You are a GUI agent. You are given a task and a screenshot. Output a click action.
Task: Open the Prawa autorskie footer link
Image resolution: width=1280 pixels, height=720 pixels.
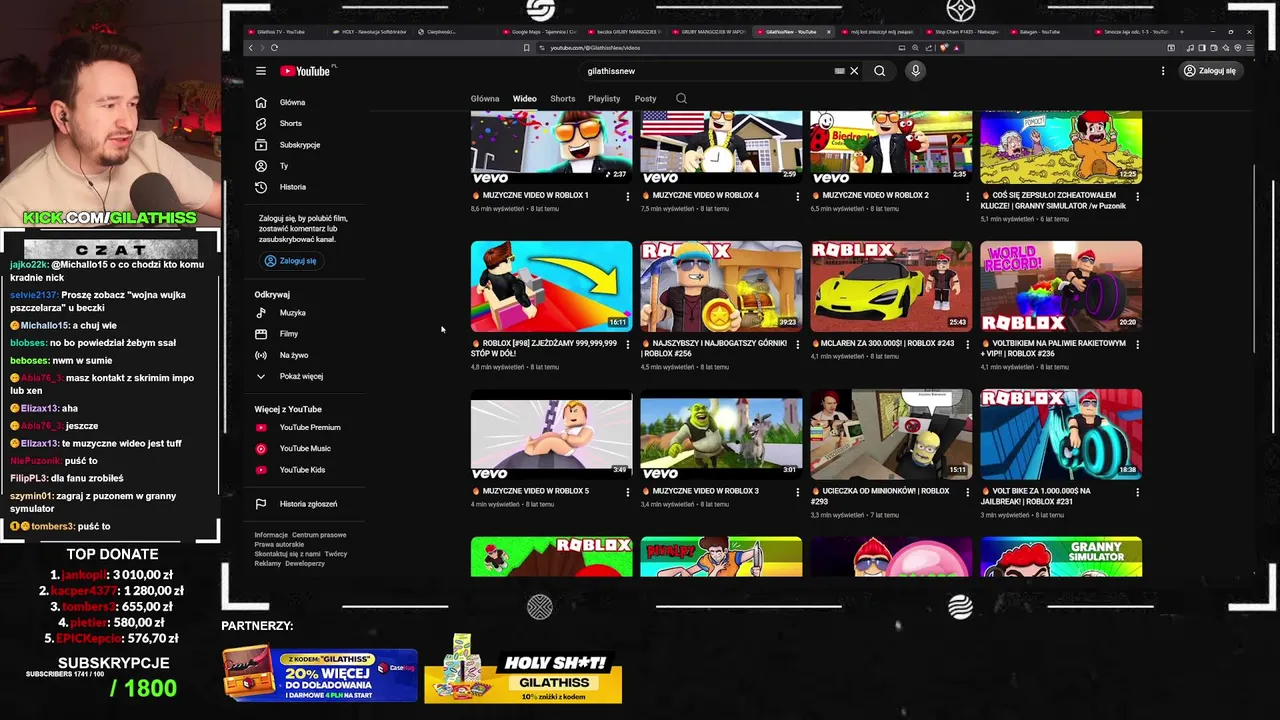point(279,545)
